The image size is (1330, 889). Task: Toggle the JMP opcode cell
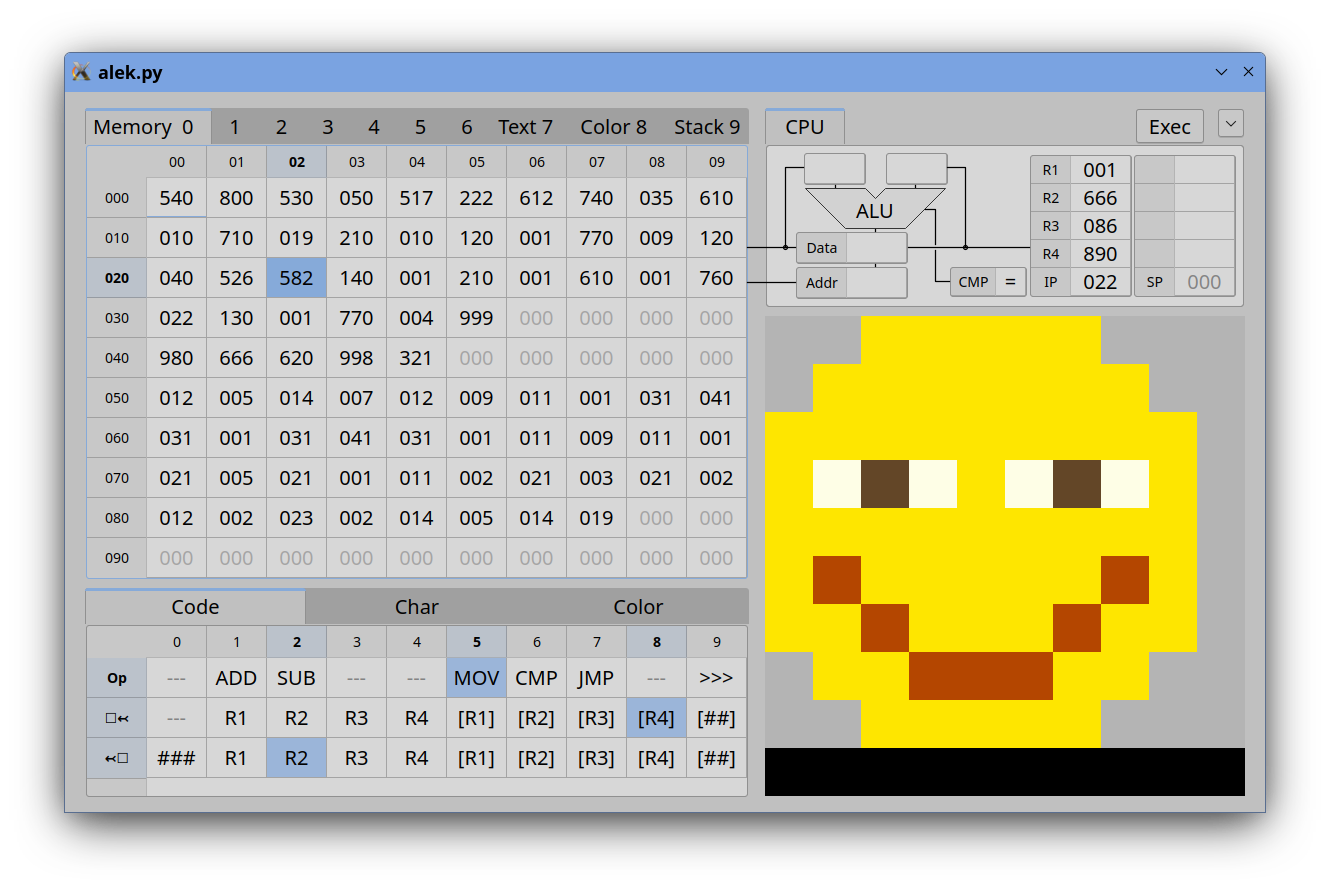(x=596, y=678)
